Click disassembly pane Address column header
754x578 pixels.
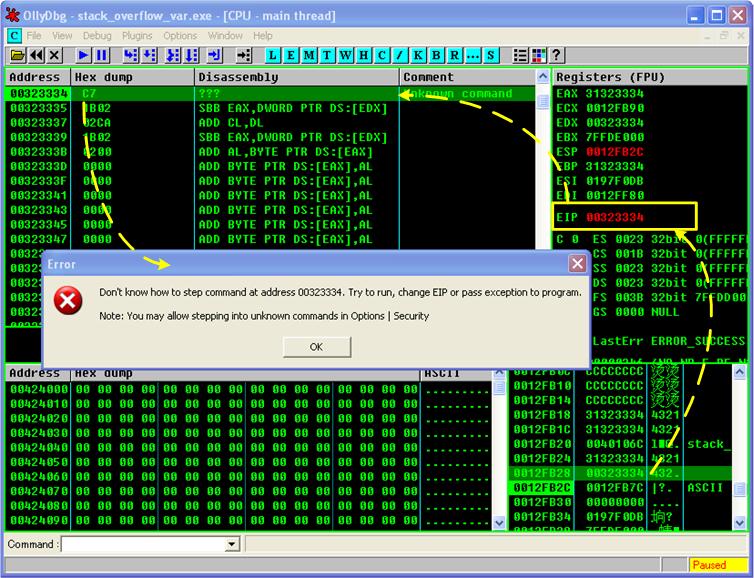coord(38,77)
